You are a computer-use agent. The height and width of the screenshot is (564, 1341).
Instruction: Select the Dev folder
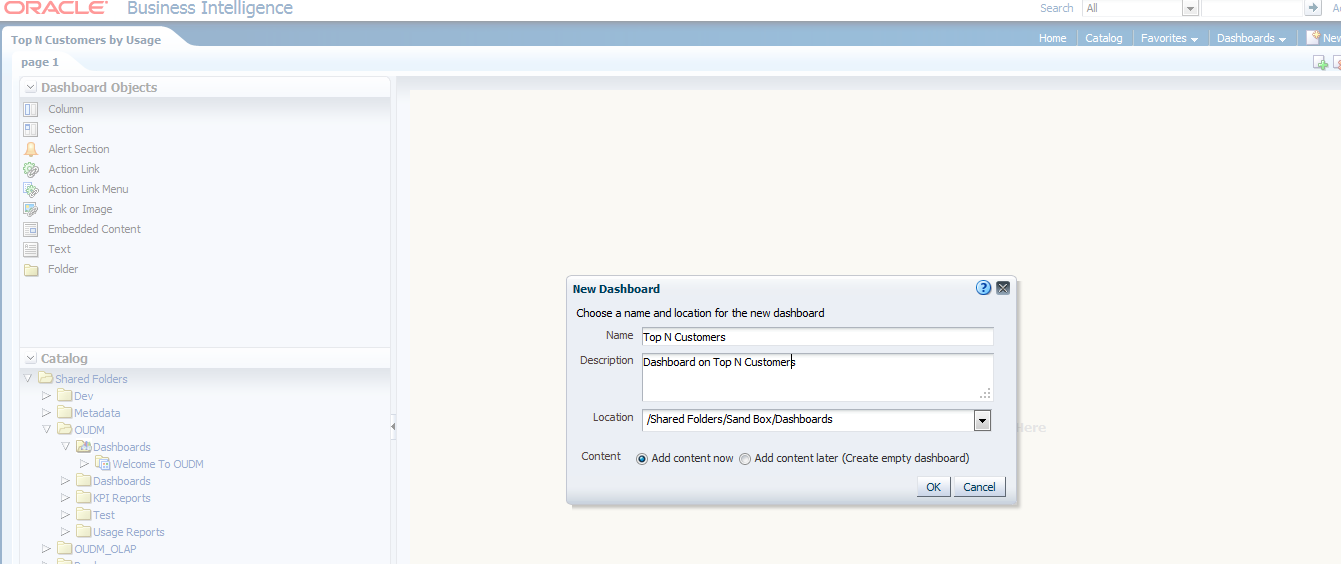[84, 396]
